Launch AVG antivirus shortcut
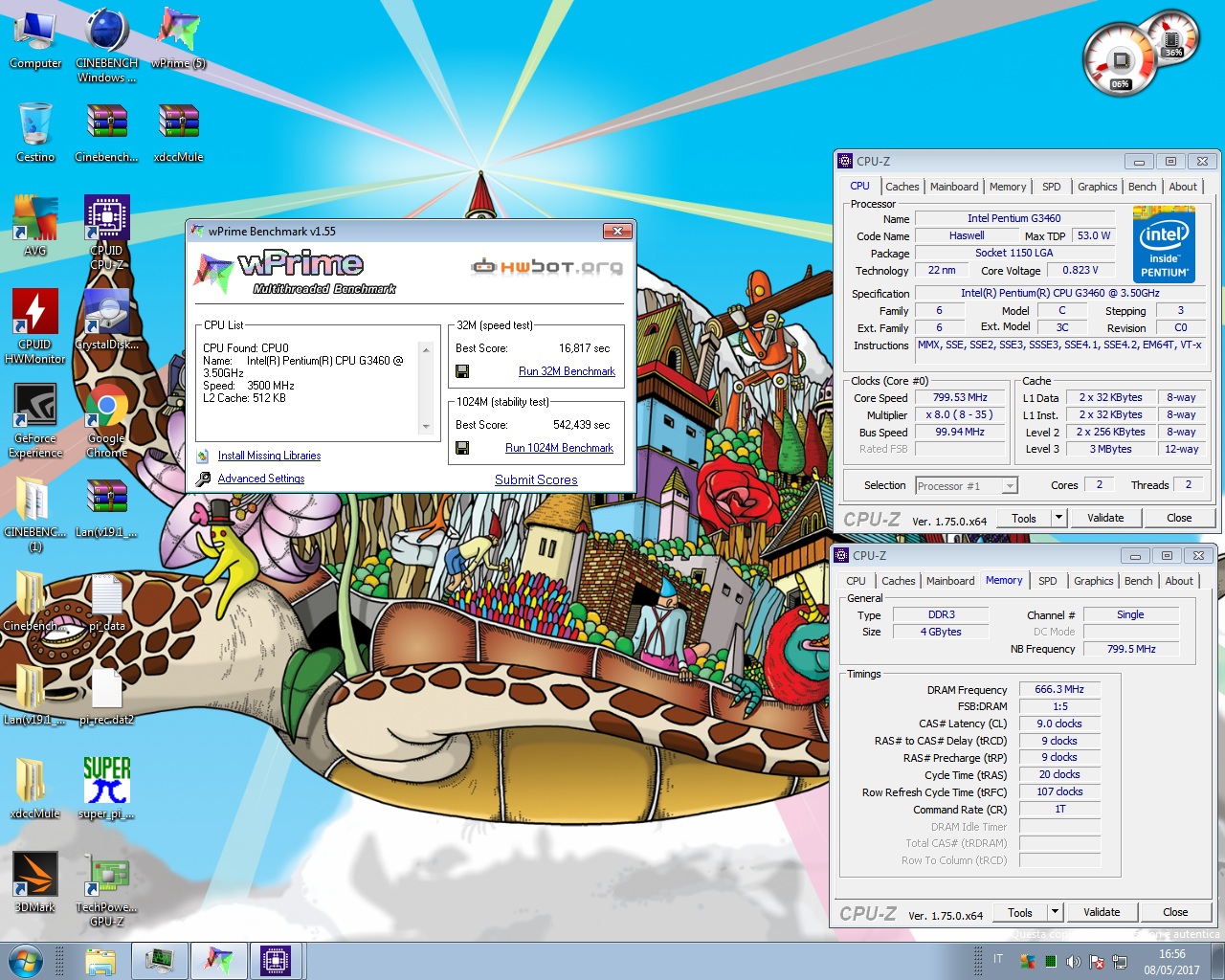The width and height of the screenshot is (1225, 980). tap(35, 226)
